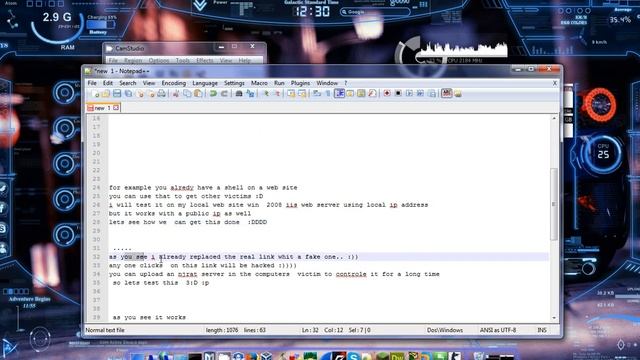Image resolution: width=640 pixels, height=360 pixels.
Task: Print the document via the Print icon
Action: click(x=162, y=94)
